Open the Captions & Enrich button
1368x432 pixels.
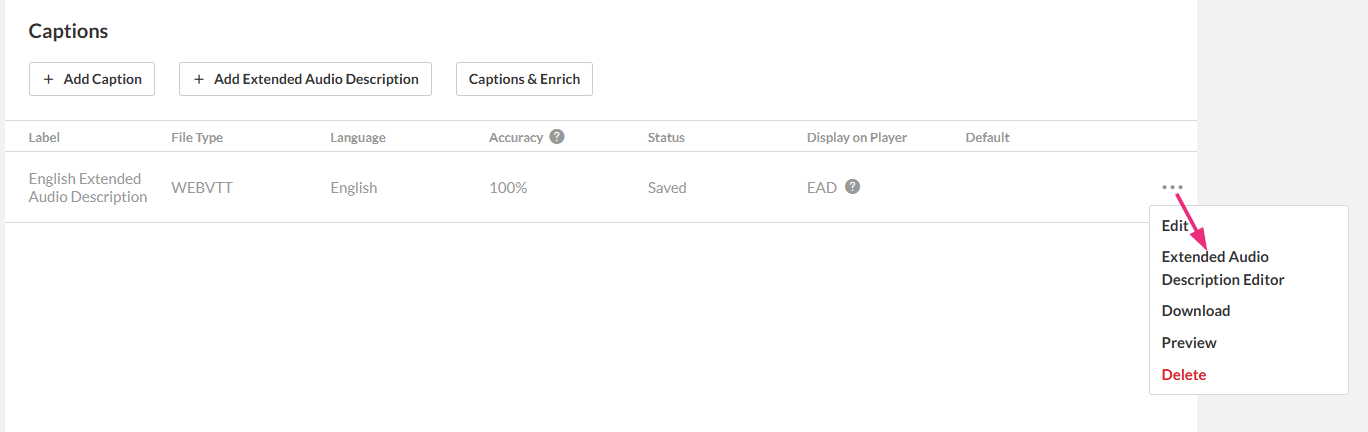[524, 79]
